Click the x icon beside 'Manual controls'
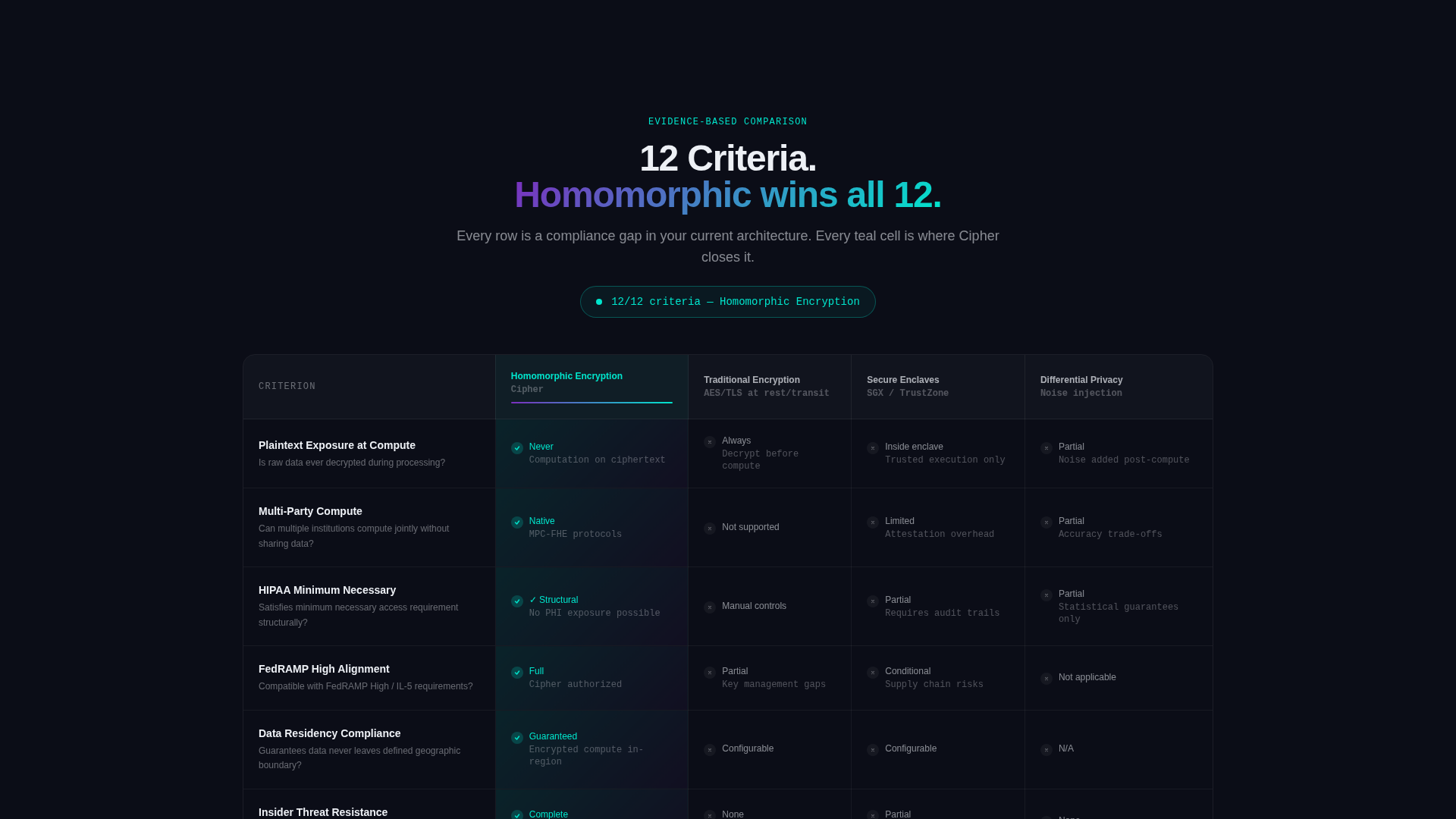 (x=710, y=607)
